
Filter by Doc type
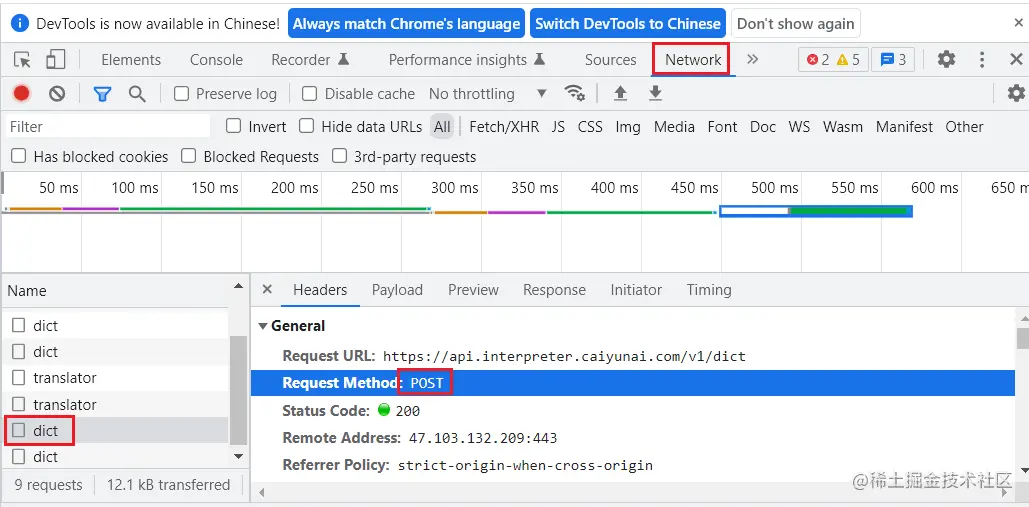click(x=763, y=127)
